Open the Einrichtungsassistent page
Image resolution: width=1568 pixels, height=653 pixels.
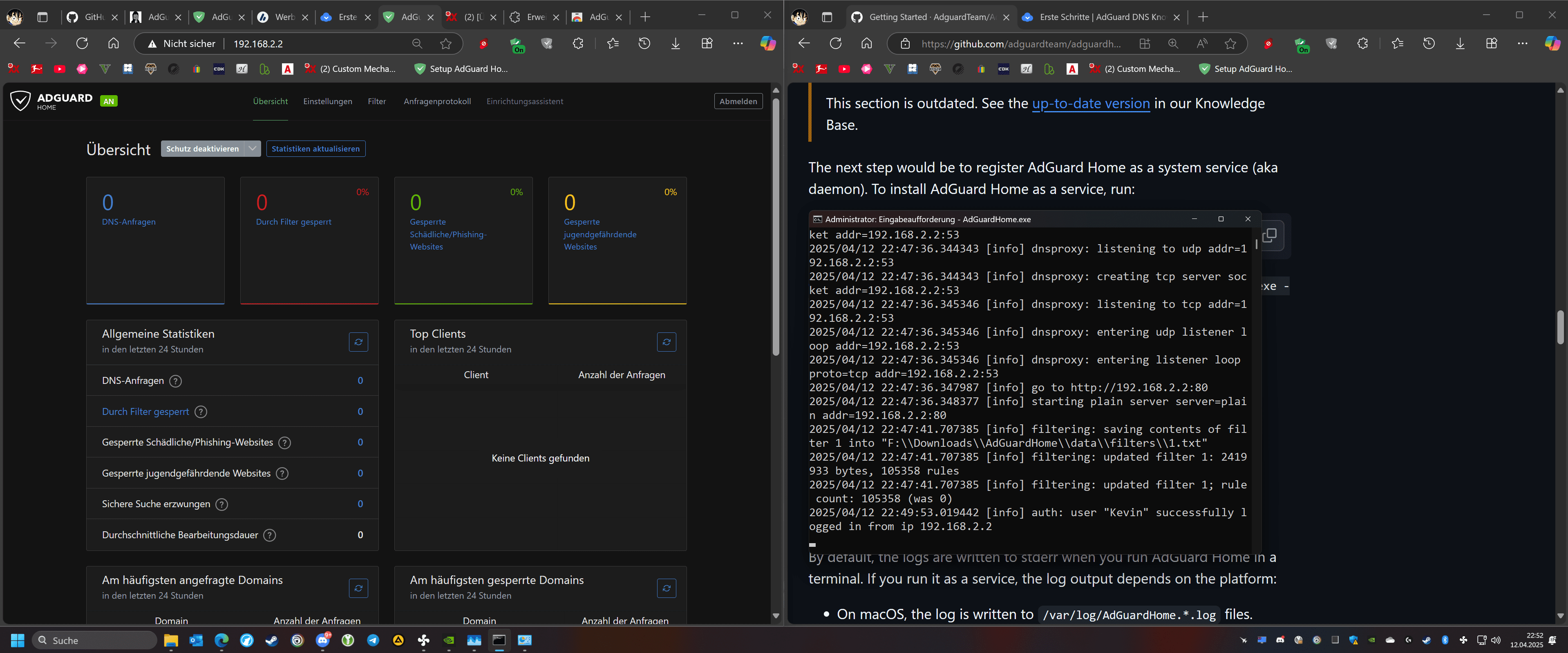coord(525,102)
